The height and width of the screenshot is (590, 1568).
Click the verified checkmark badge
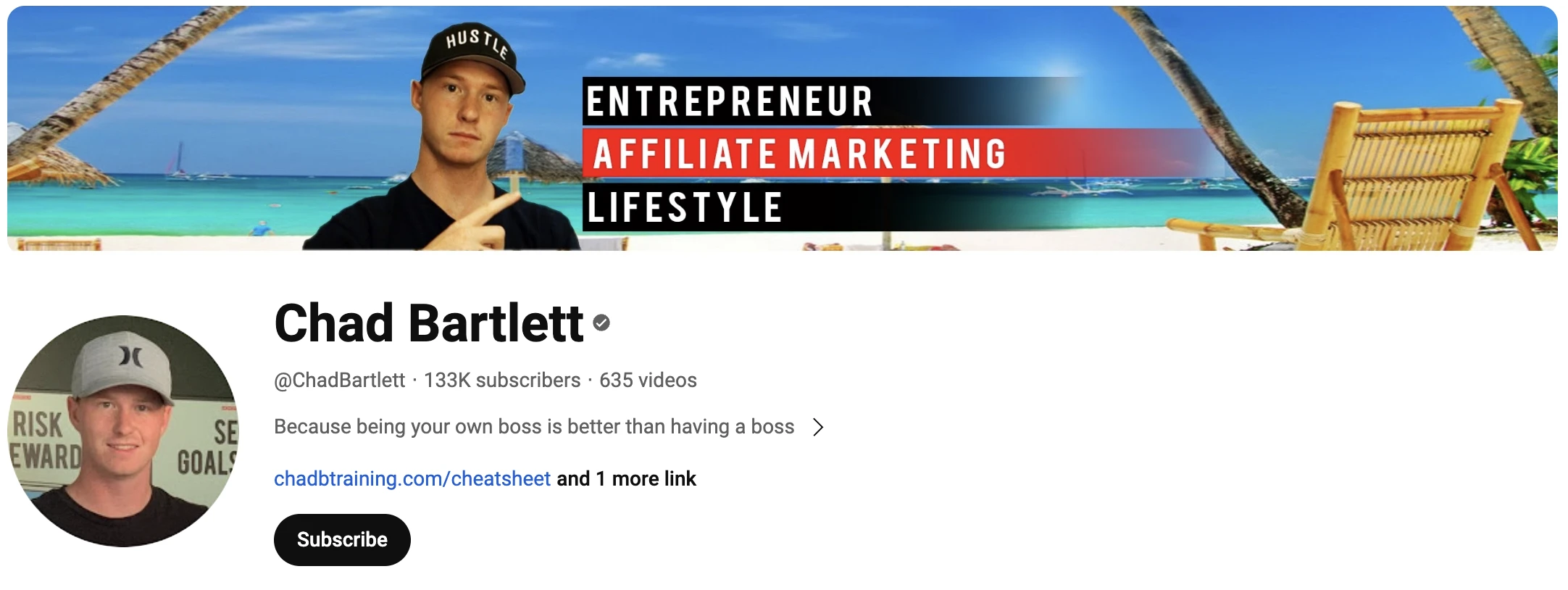click(x=601, y=323)
